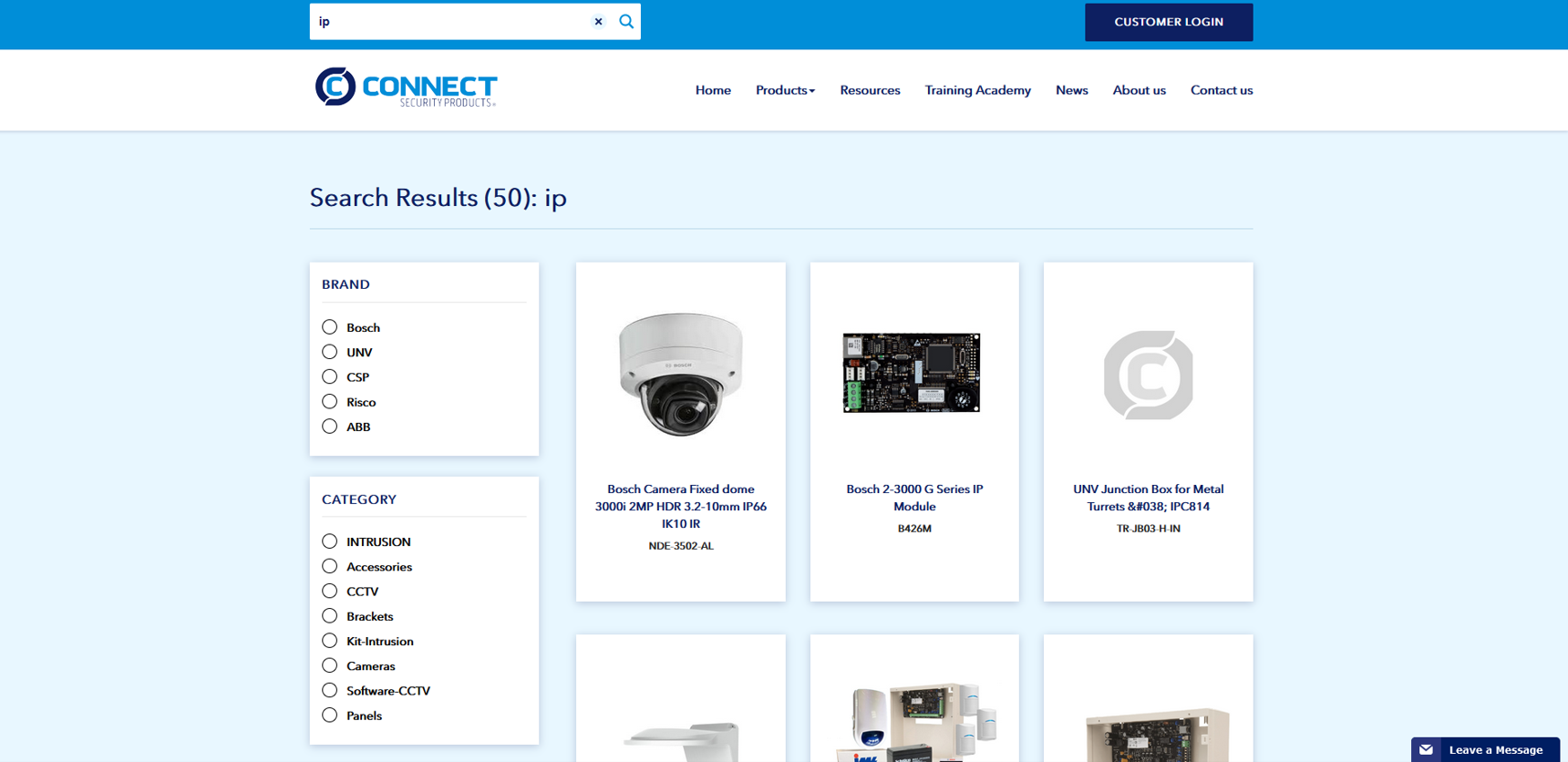Select the ABB brand filter
Viewport: 1568px width, 762px height.
(330, 427)
